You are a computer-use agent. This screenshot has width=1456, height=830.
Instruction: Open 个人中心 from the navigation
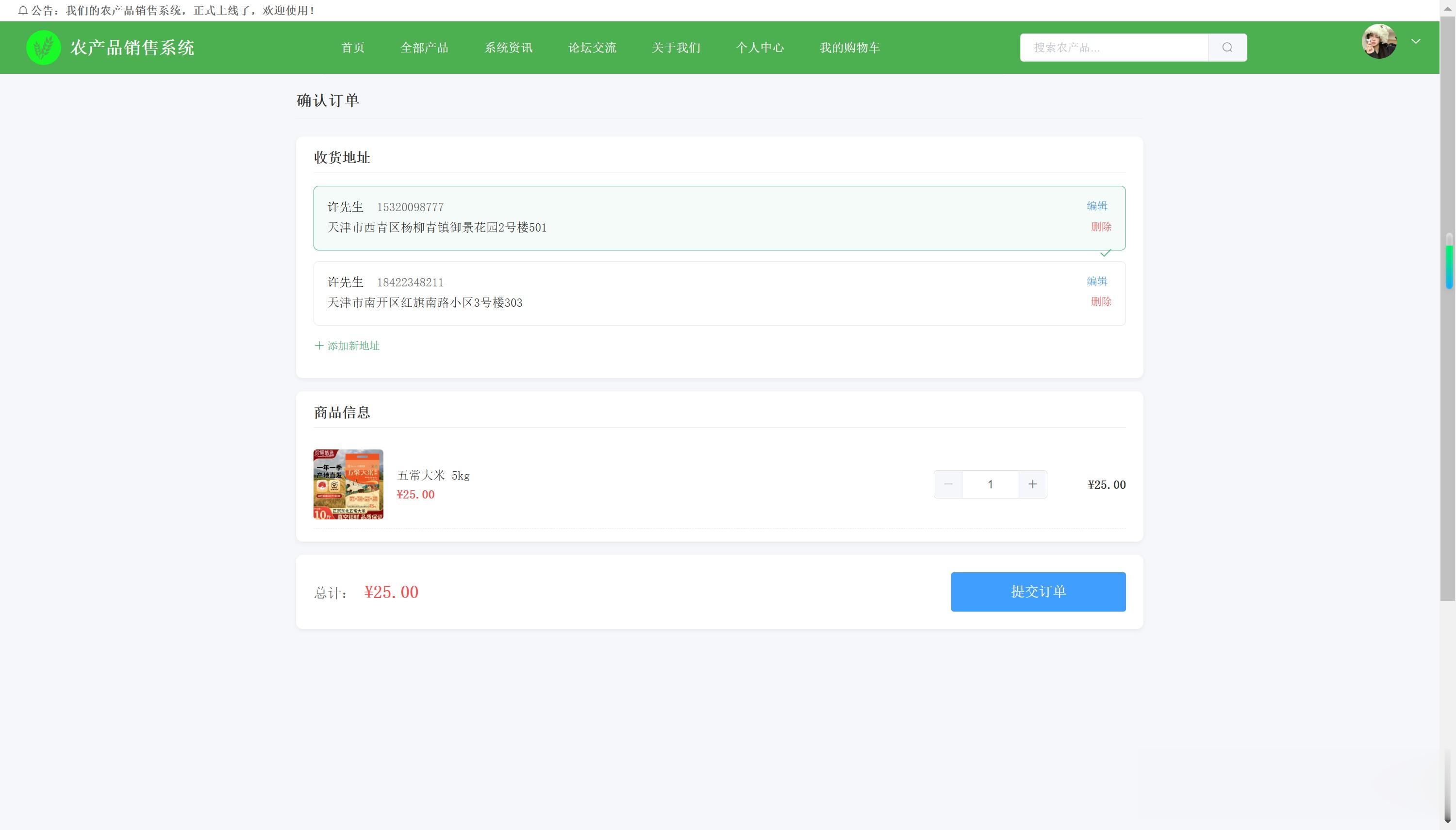pos(760,47)
